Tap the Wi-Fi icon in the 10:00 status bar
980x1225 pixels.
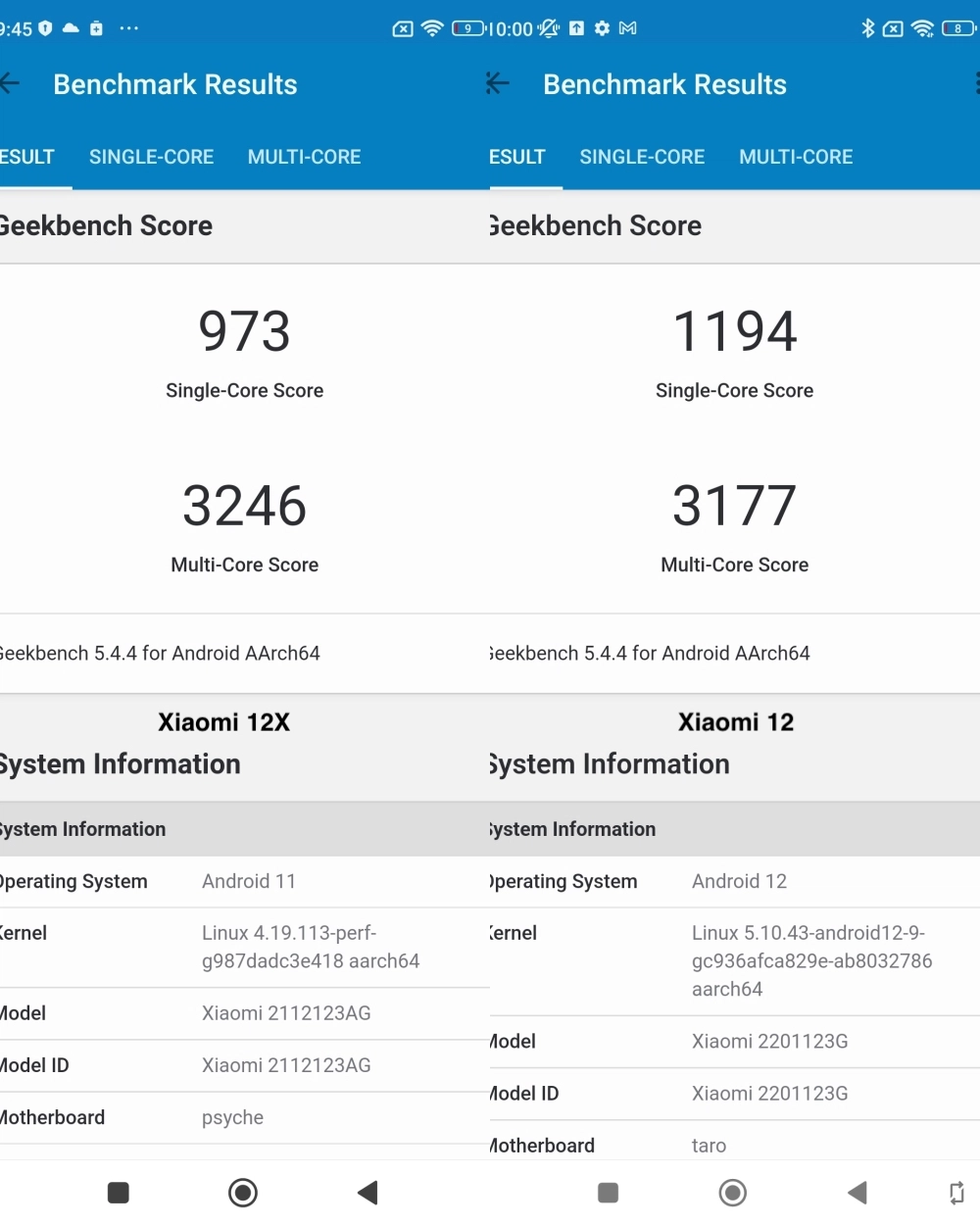922,28
